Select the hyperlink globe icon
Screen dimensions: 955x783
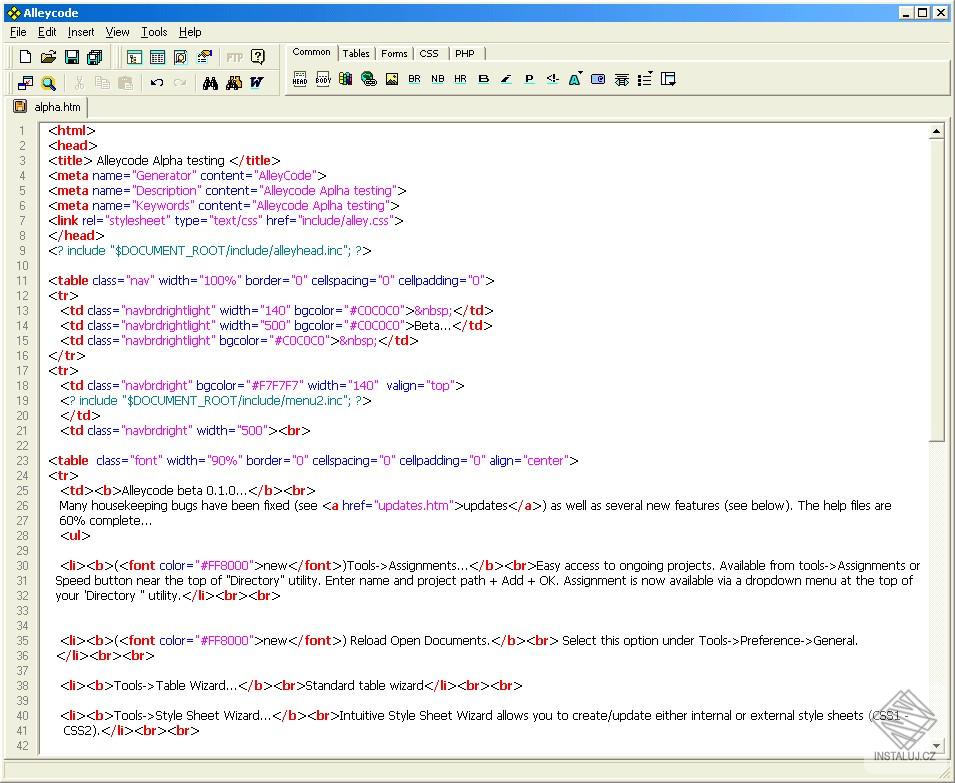tap(367, 78)
